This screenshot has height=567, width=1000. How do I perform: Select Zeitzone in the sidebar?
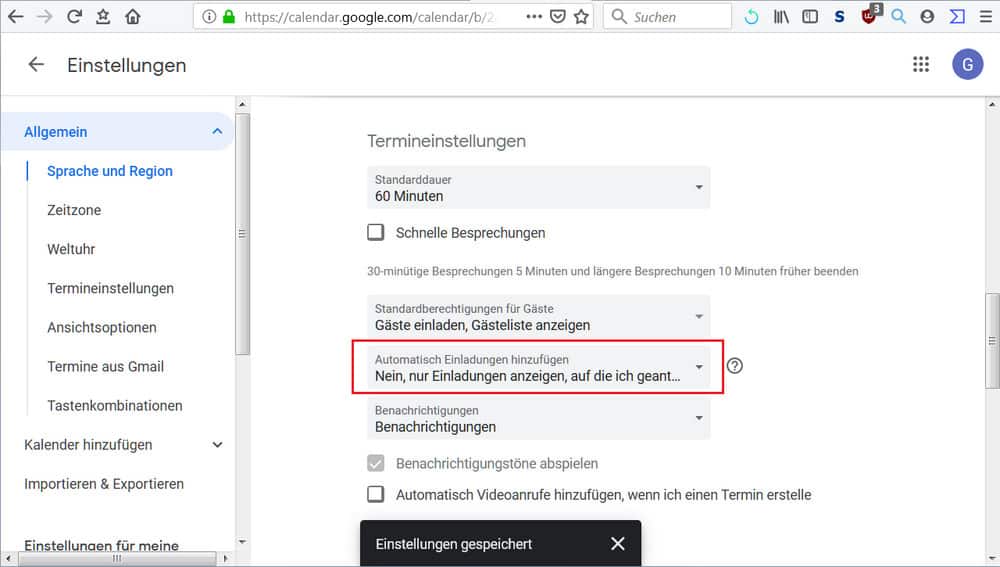[74, 210]
